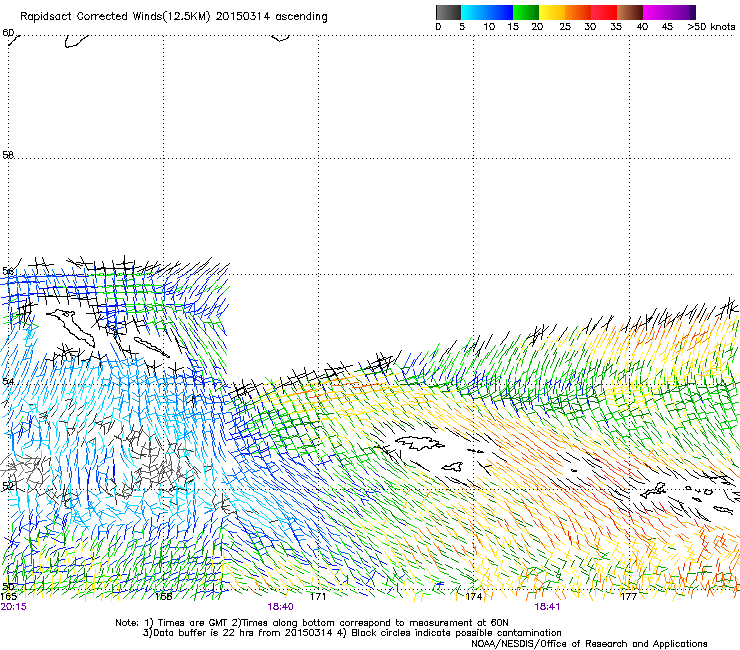Click the longitude label 174

tap(473, 597)
